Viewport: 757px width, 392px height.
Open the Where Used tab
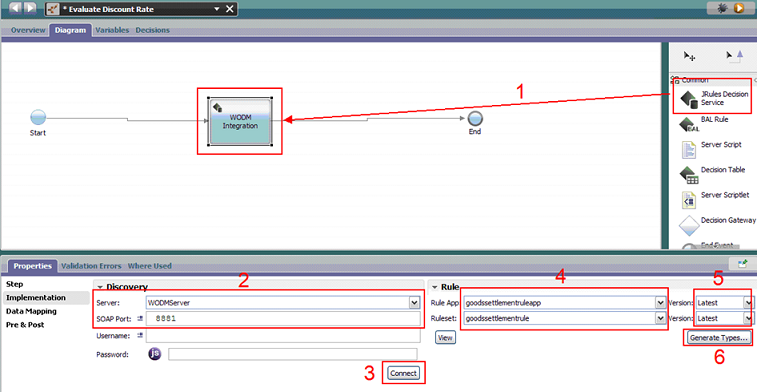tap(150, 266)
